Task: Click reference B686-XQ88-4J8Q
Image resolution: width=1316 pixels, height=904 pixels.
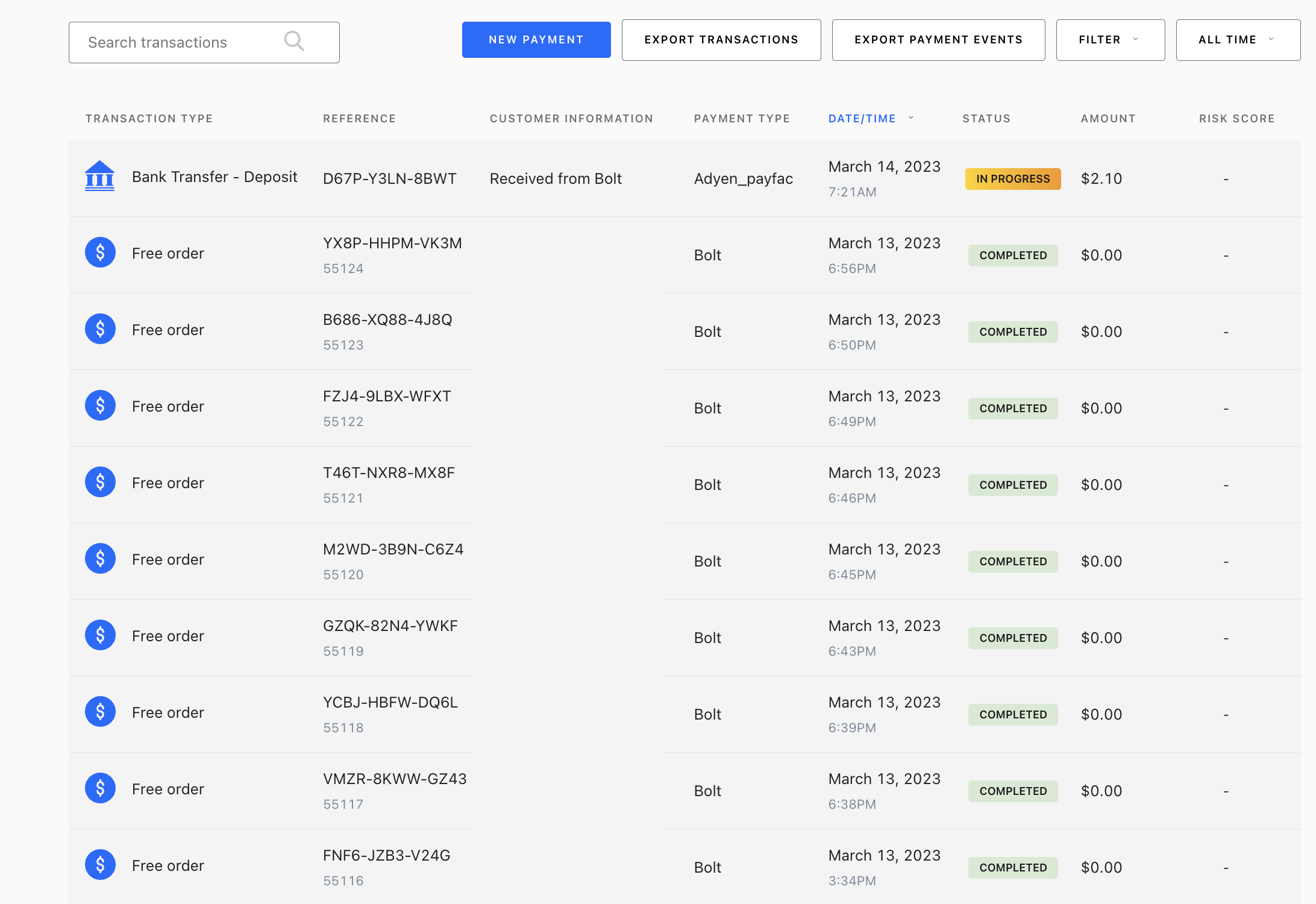Action: click(387, 320)
